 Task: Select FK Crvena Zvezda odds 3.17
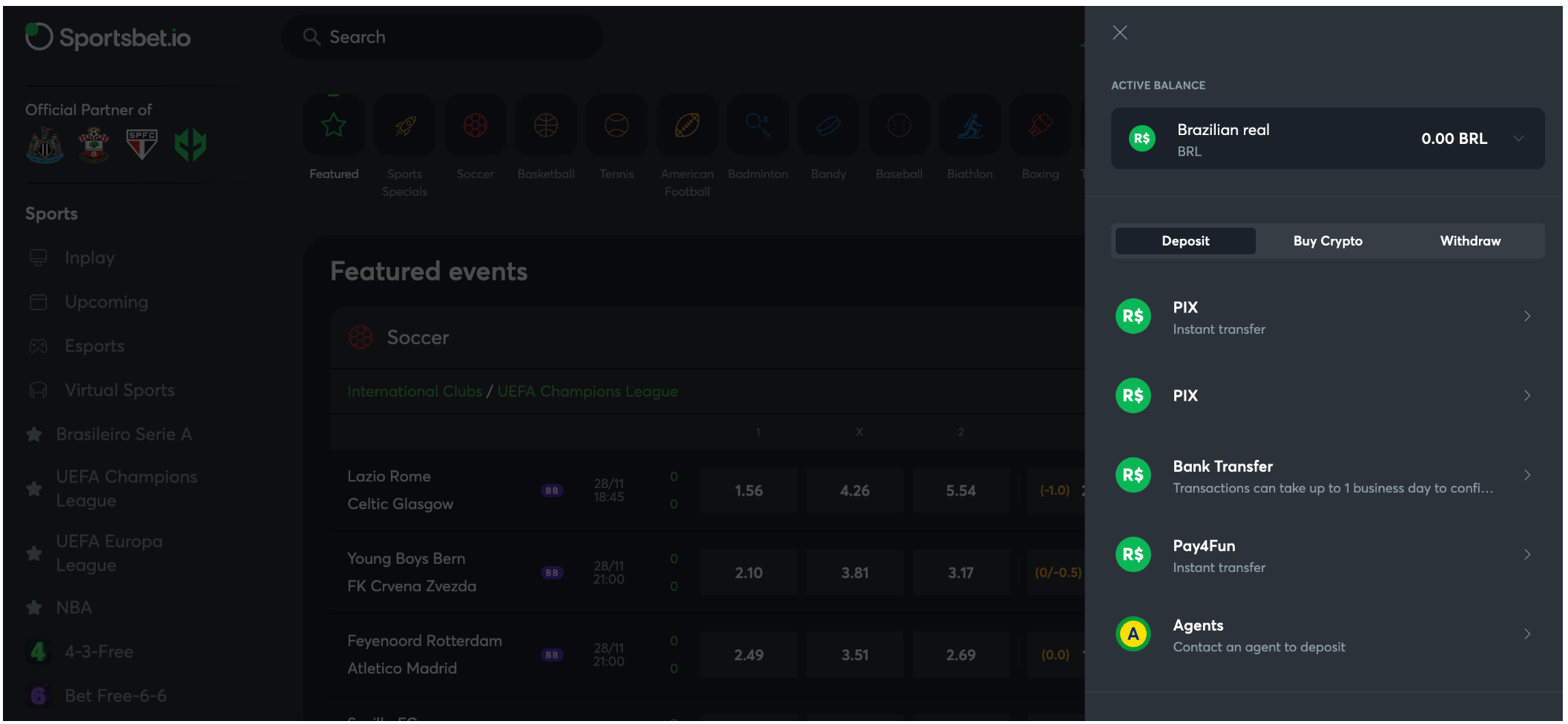(x=961, y=573)
